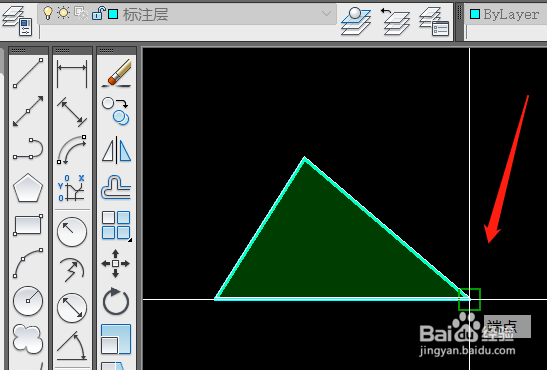Click the cyan color swatch of 标注层

(x=113, y=14)
